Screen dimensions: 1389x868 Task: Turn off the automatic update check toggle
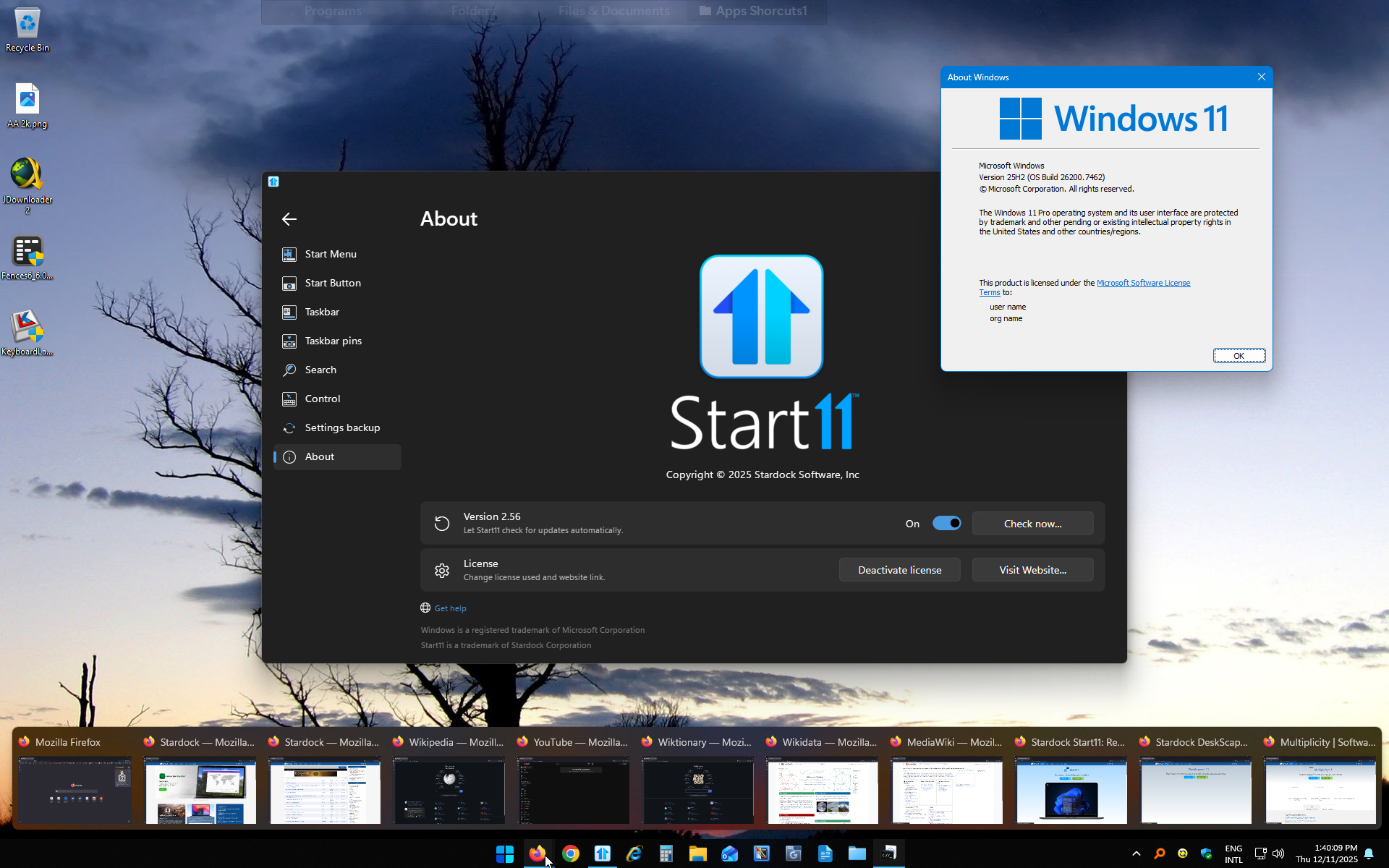(x=946, y=523)
